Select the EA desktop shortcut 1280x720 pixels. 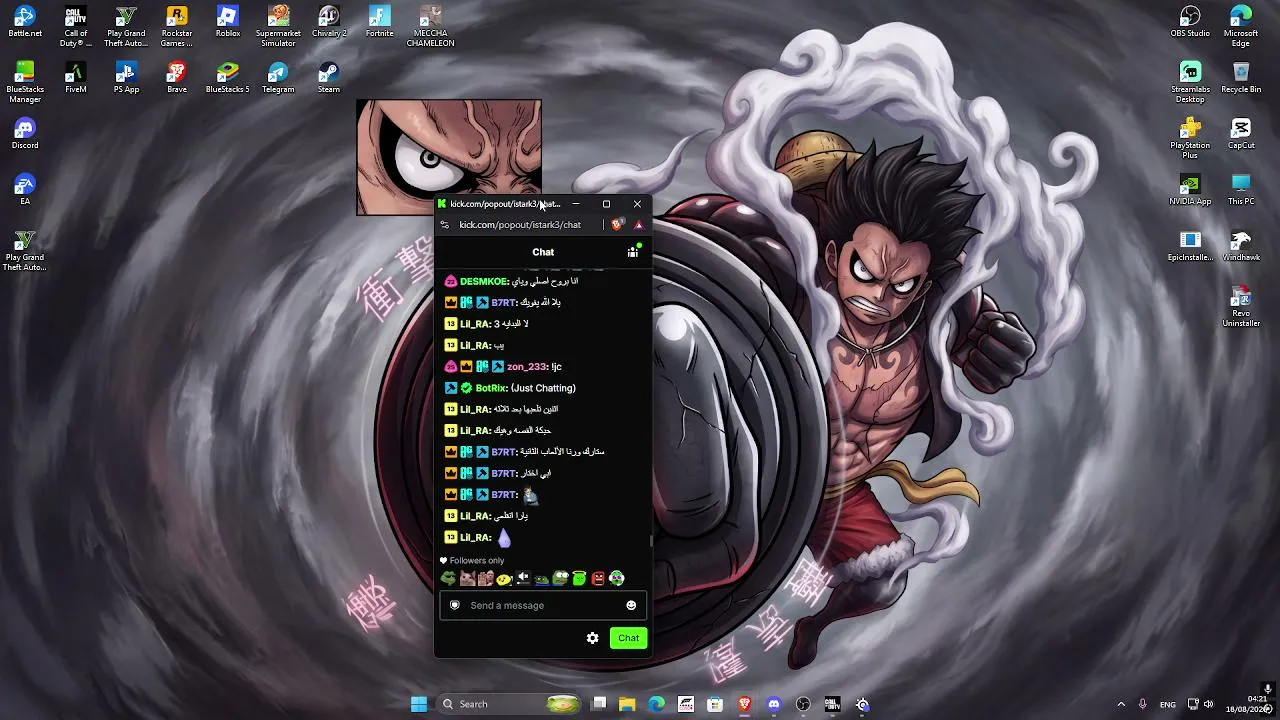pos(25,190)
